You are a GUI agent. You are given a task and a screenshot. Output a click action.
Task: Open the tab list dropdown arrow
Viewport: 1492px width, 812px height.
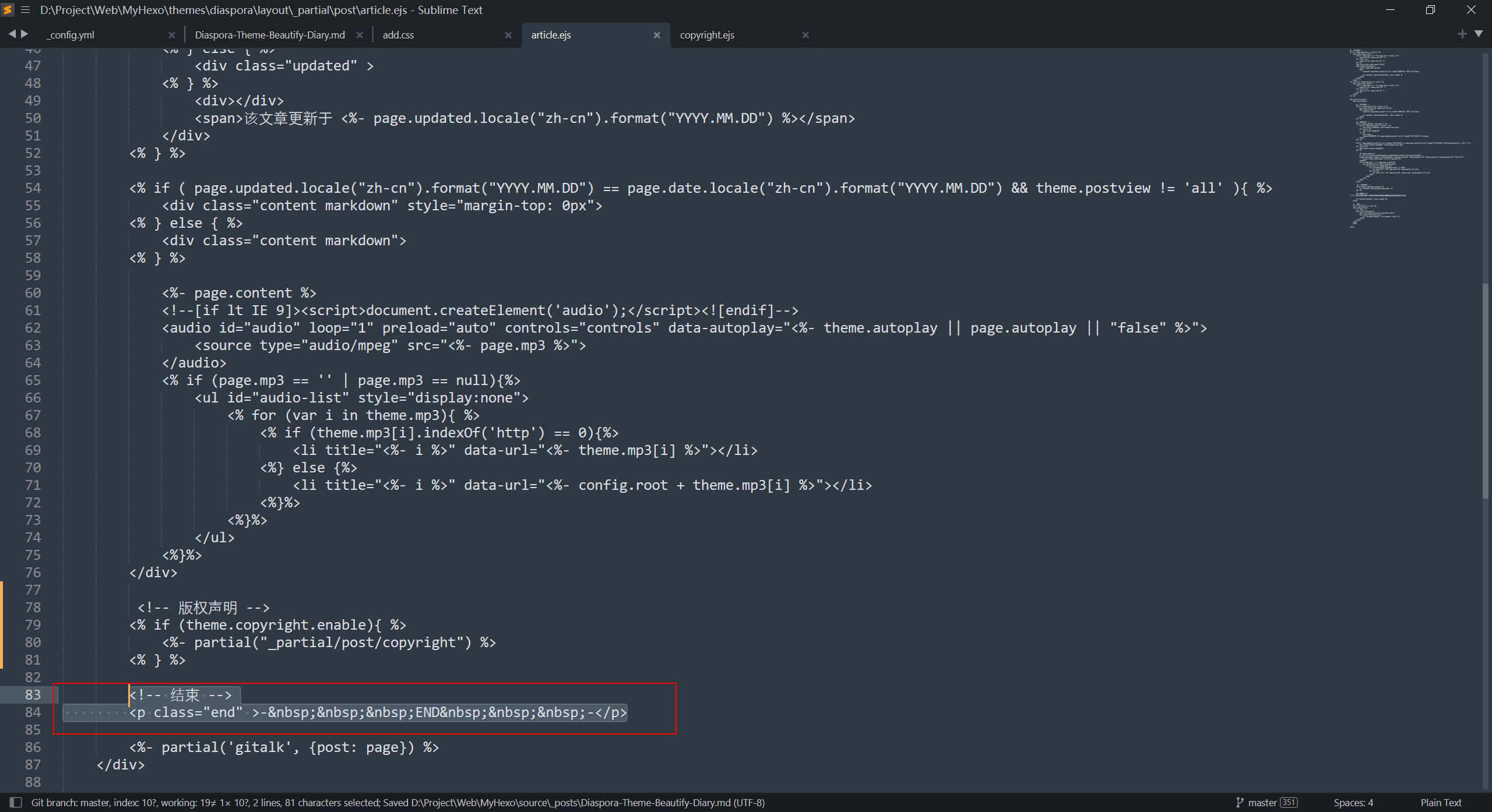[1479, 34]
